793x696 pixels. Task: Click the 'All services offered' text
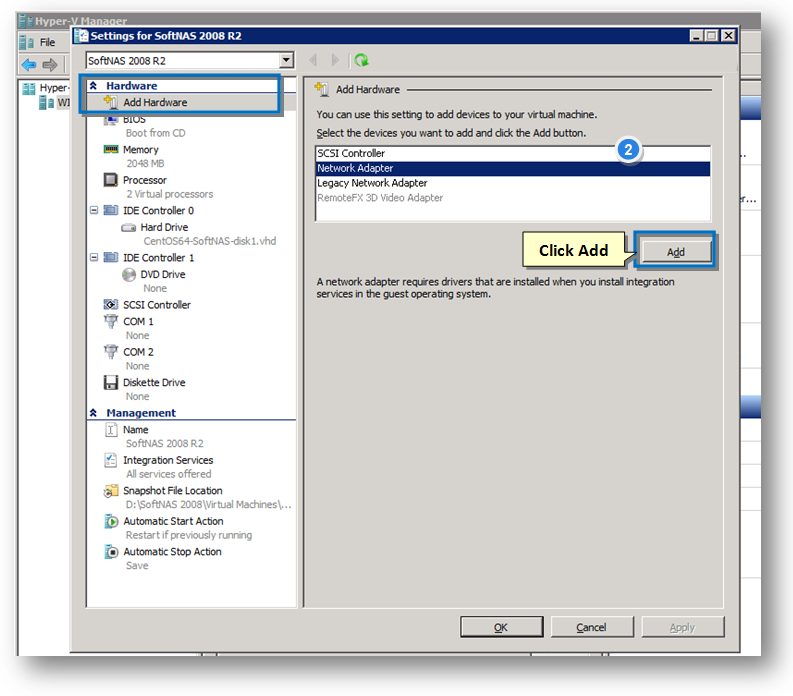[168, 474]
